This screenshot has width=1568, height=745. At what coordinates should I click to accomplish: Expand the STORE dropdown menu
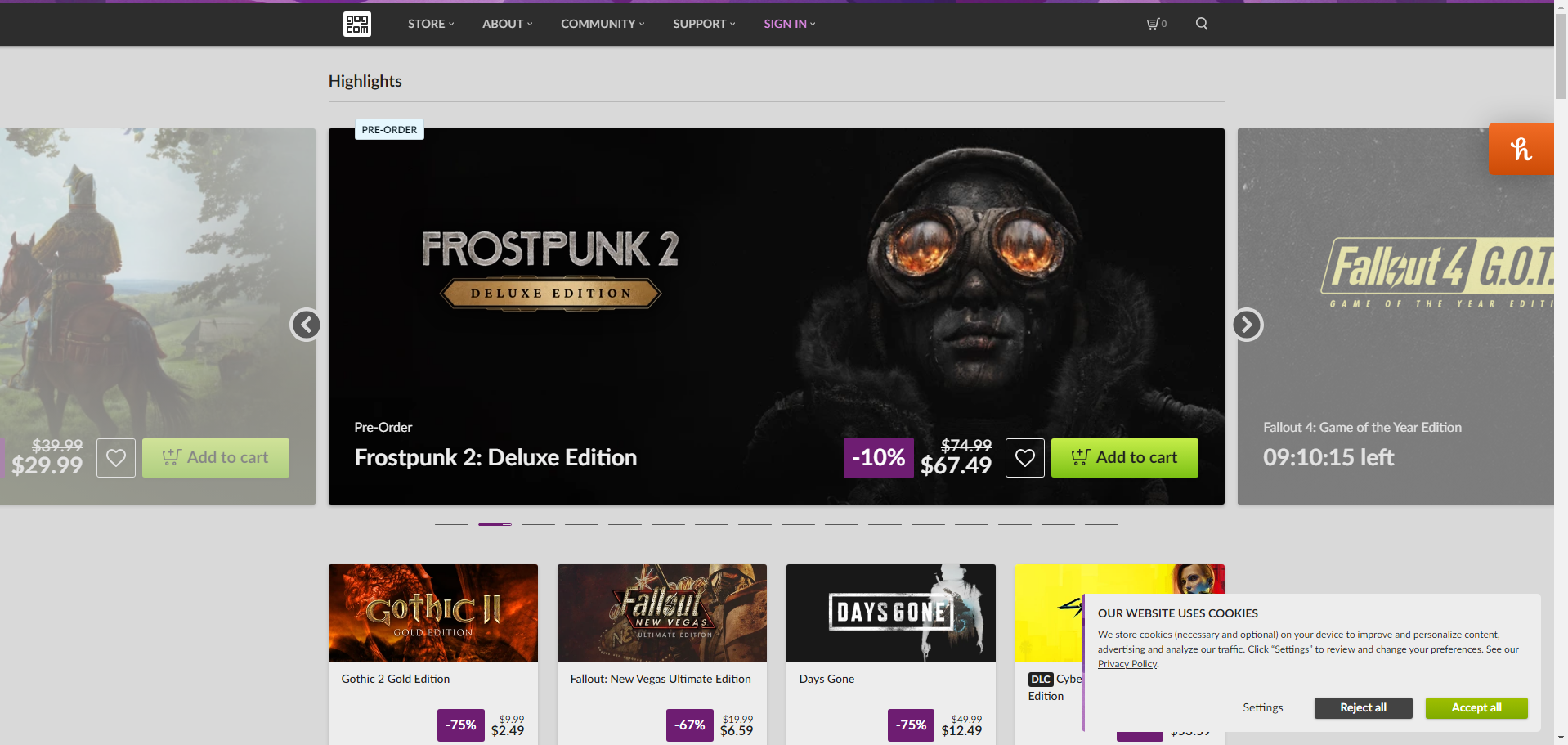click(431, 24)
